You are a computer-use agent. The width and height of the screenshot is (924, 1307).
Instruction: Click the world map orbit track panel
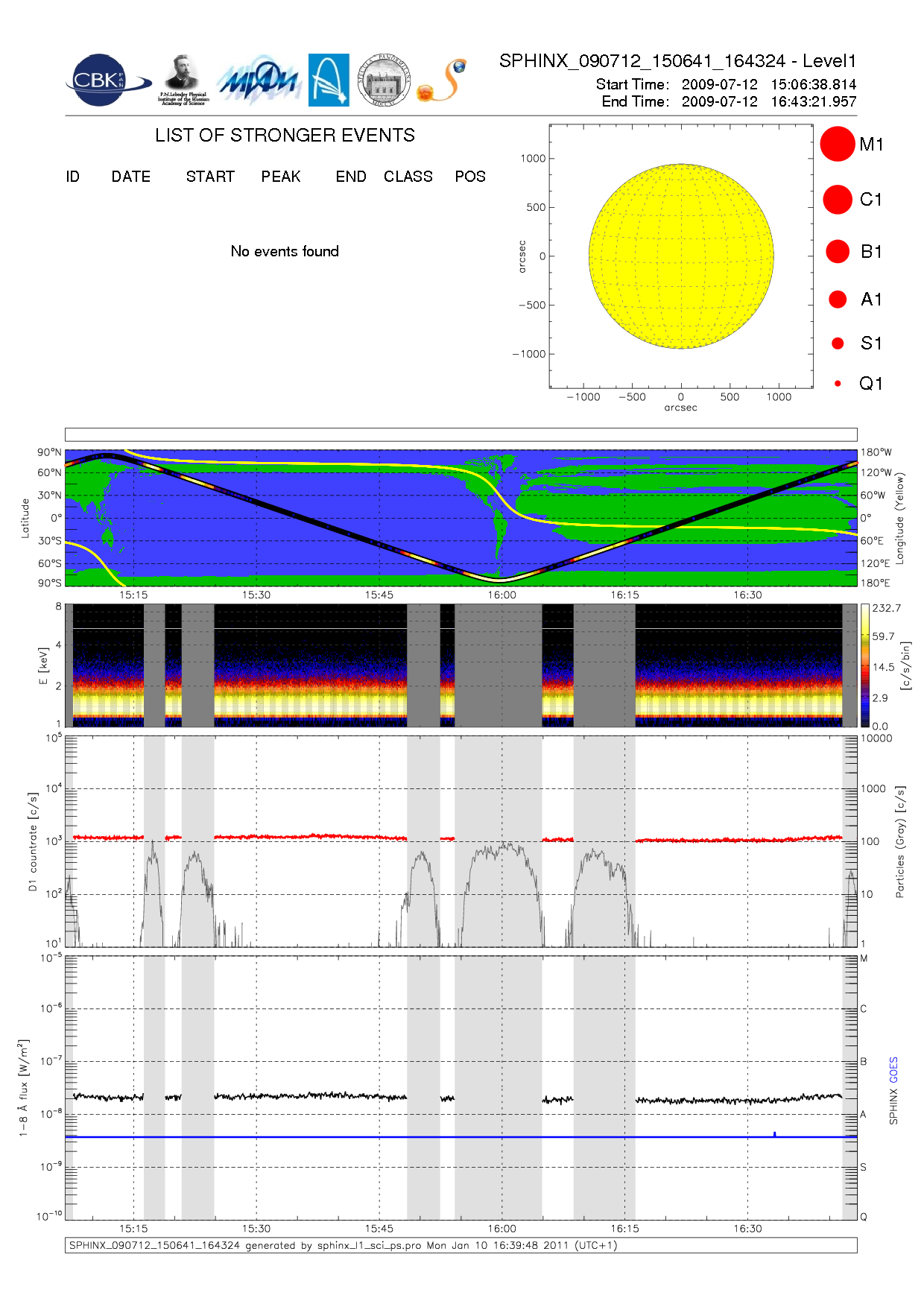tap(461, 518)
